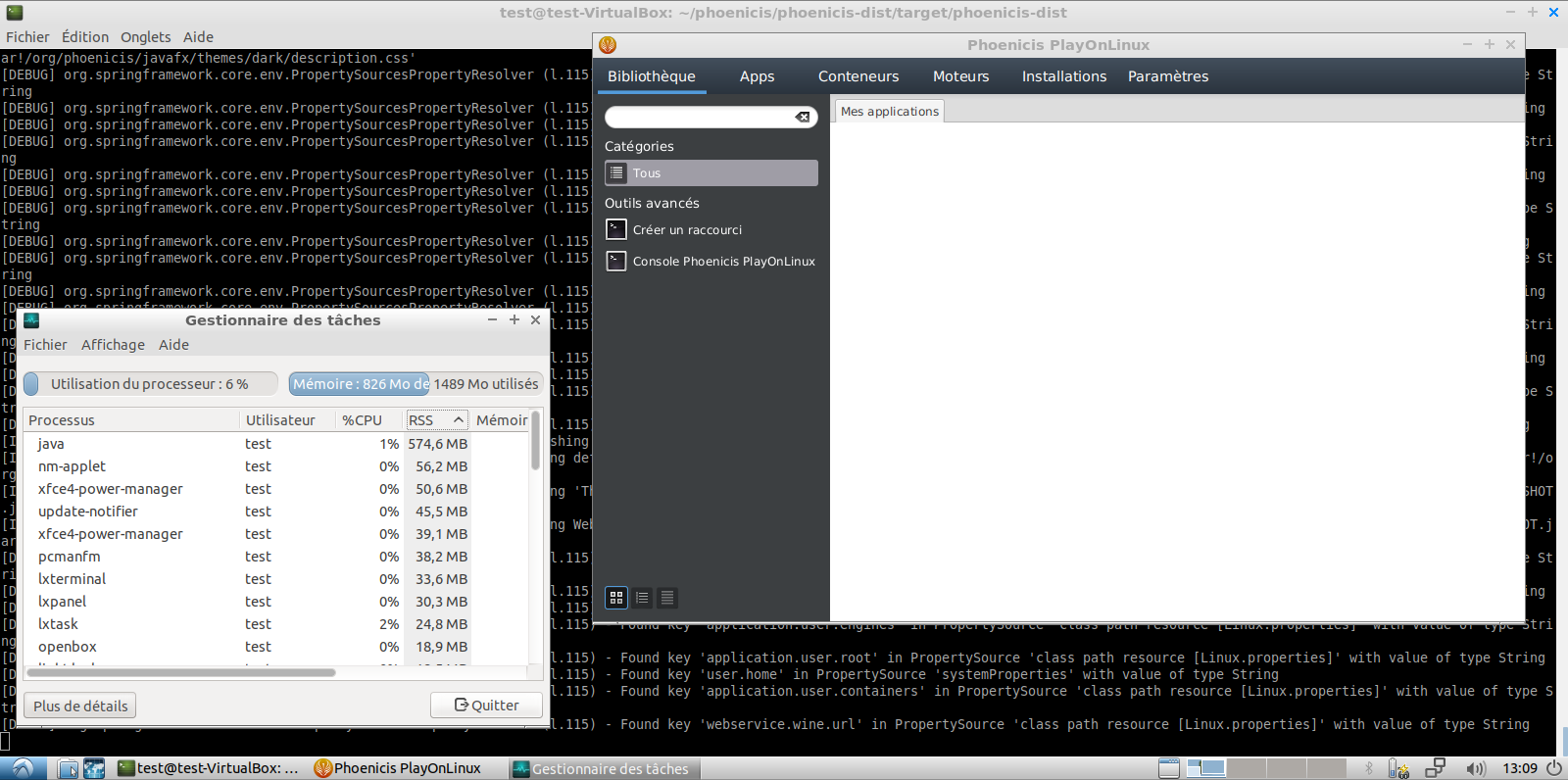Screen dimensions: 1568x780
Task: Open the volume control tray icon
Action: click(1475, 768)
